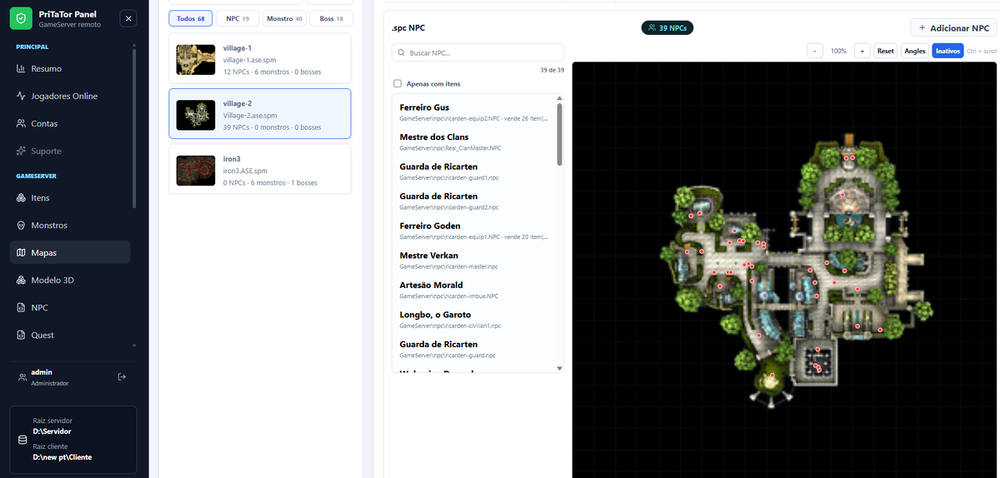Select the NPC 19 filter tab
The height and width of the screenshot is (478, 1000).
tap(237, 18)
